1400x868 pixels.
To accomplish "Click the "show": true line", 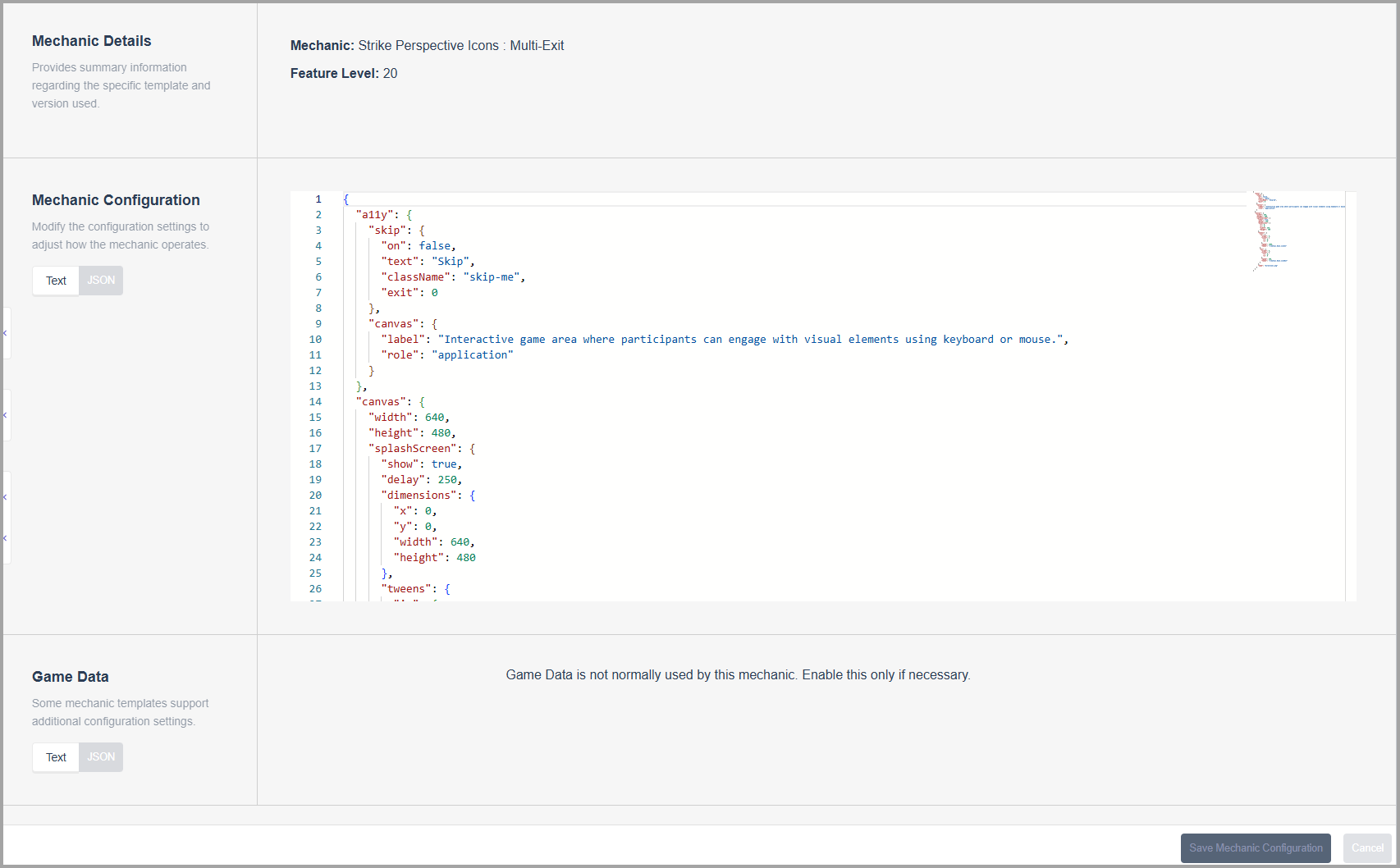I will click(422, 464).
